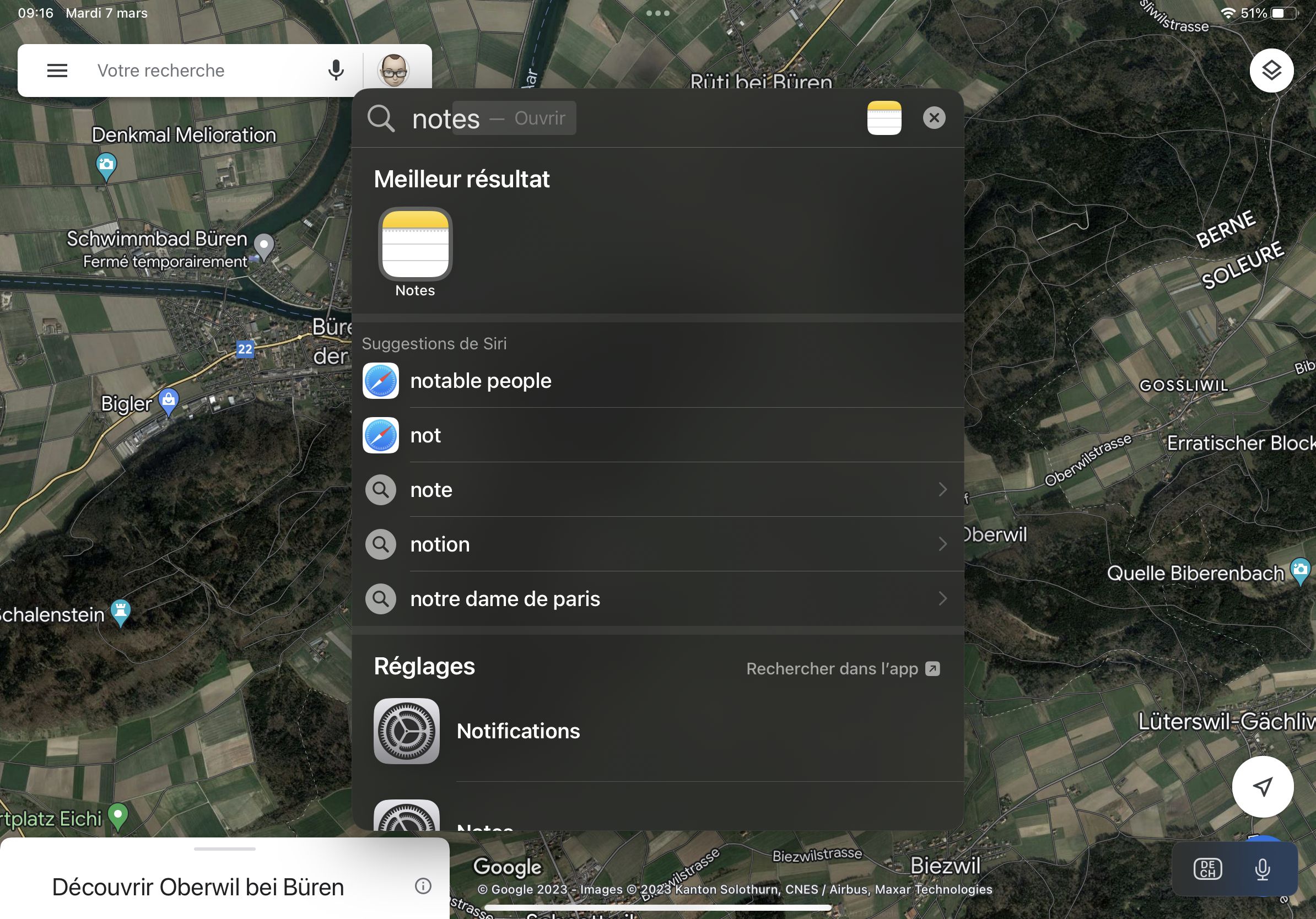This screenshot has height=919, width=1316.
Task: Open the map layers button
Action: click(x=1271, y=71)
